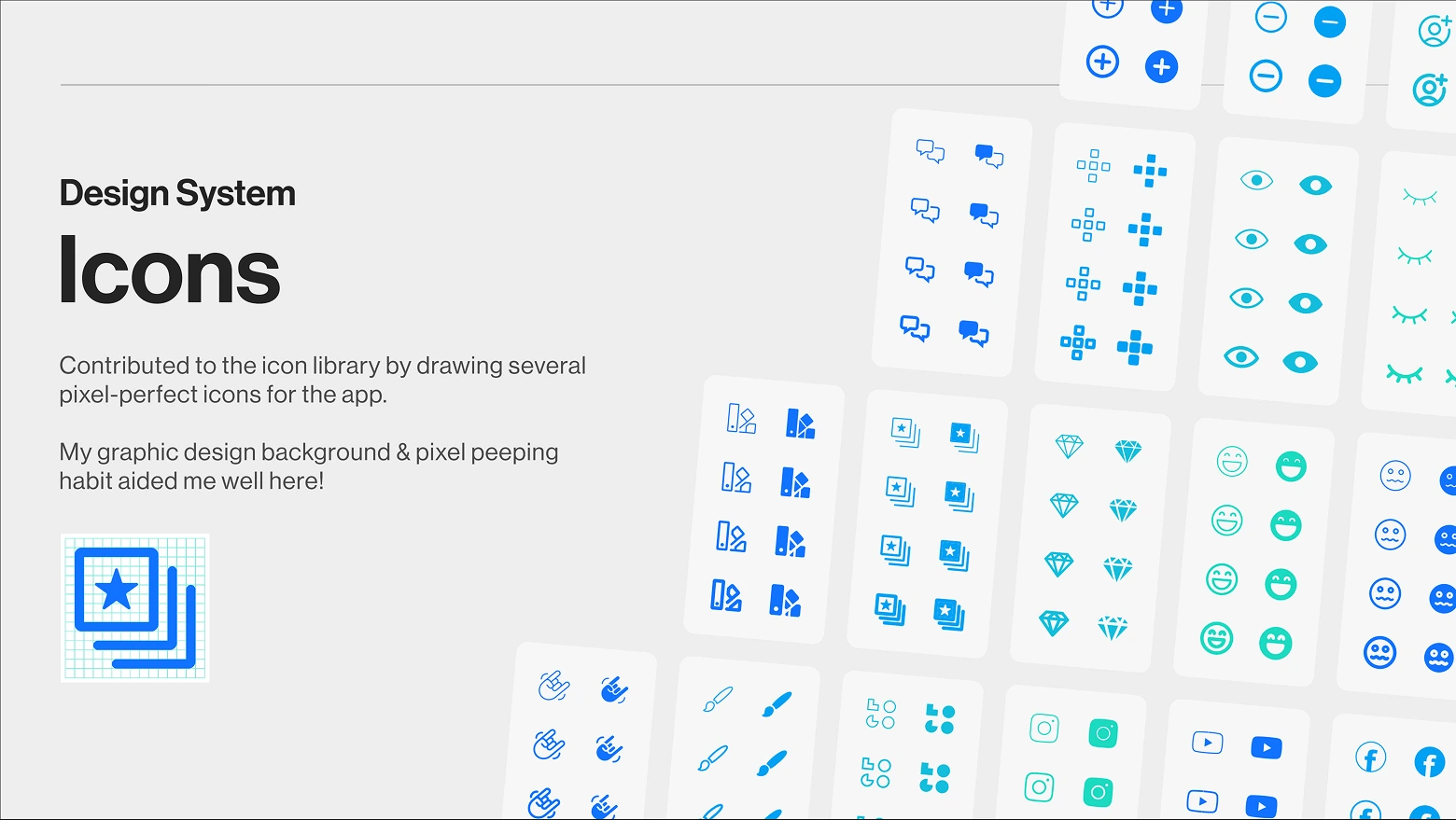Screen dimensions: 1456x820
Task: Click the large starred gallery icon on grid
Action: click(135, 608)
